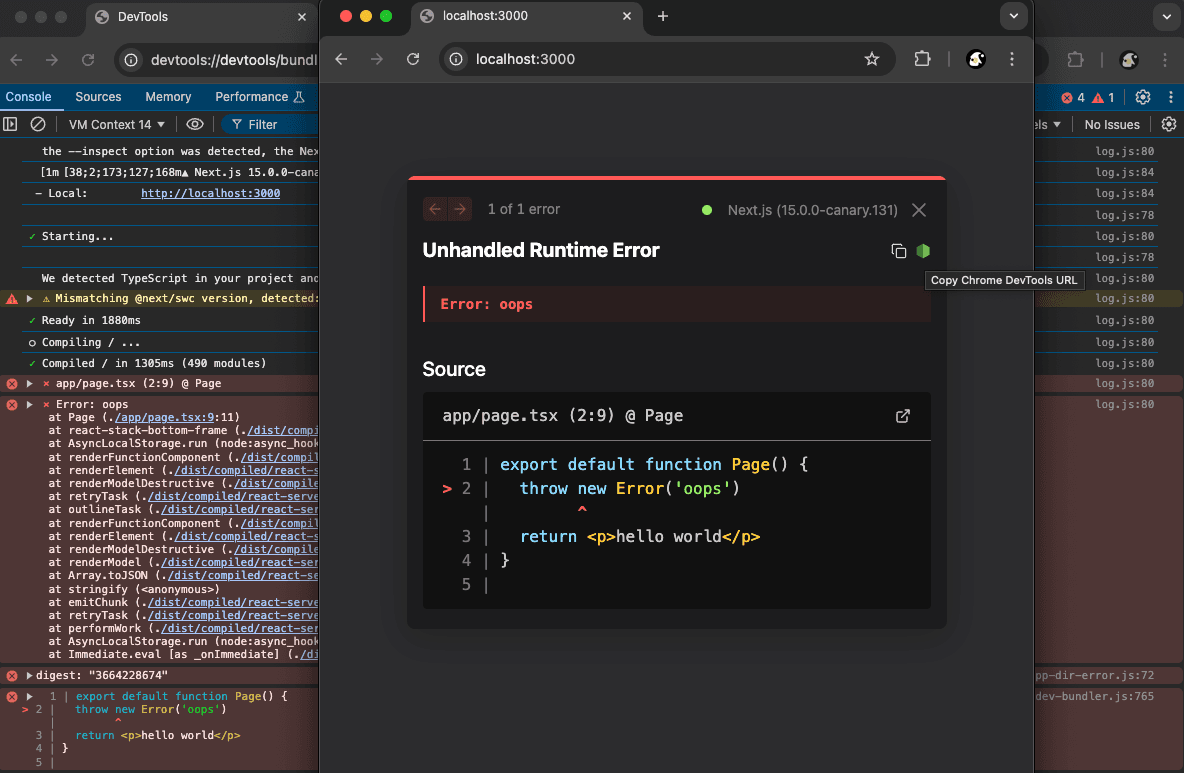Click the green Node.js Copy DevTools URL icon
The image size is (1184, 773).
923,251
